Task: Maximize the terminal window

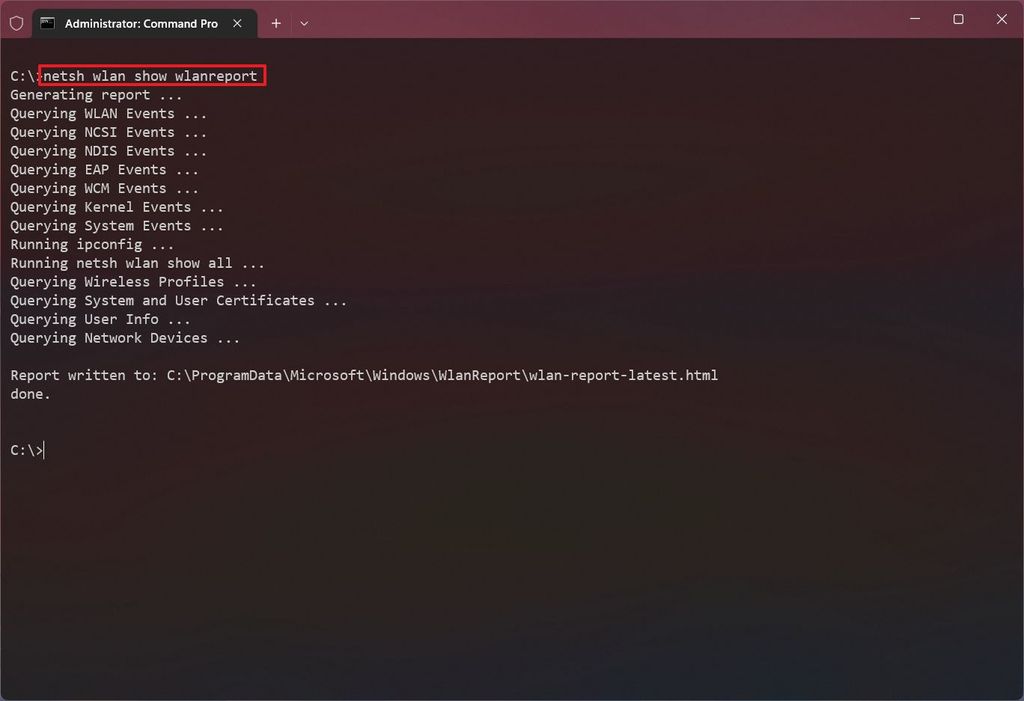Action: point(958,19)
